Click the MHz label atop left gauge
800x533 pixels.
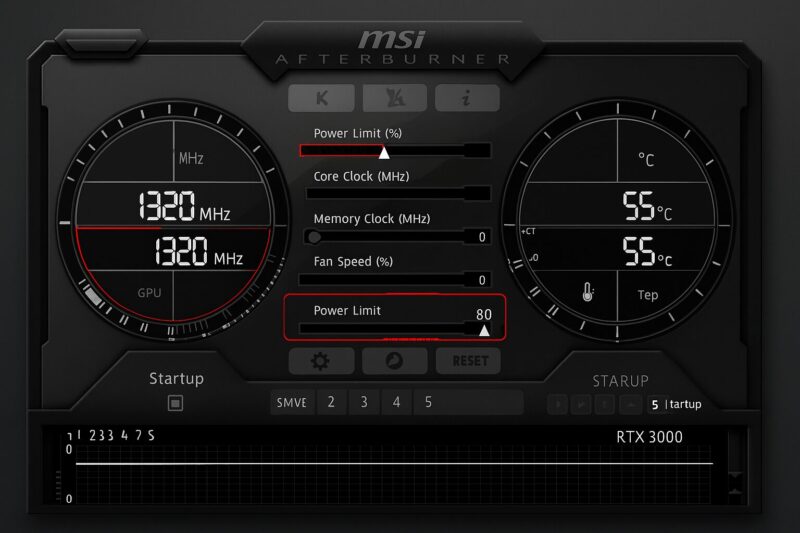tap(191, 159)
